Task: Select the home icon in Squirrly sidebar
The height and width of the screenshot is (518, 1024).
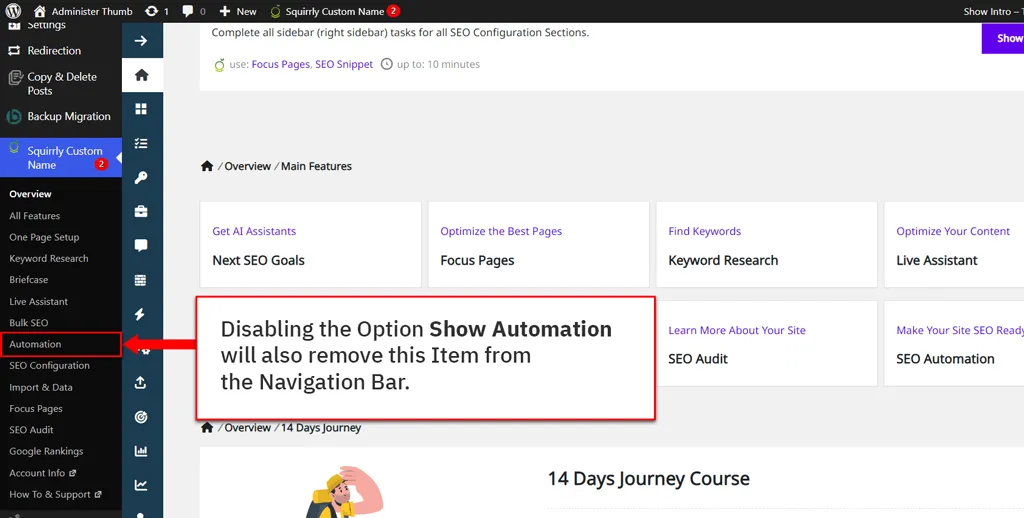Action: [141, 75]
